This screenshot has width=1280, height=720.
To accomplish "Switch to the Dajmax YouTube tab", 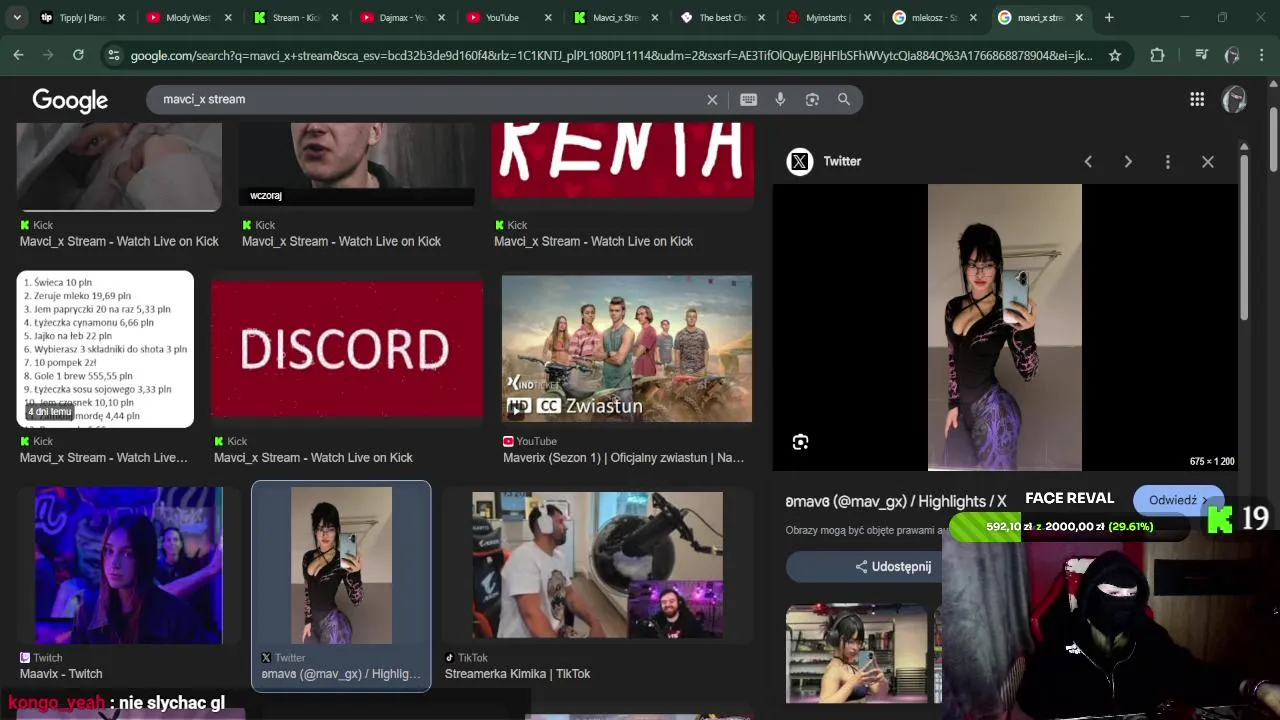I will (x=402, y=17).
